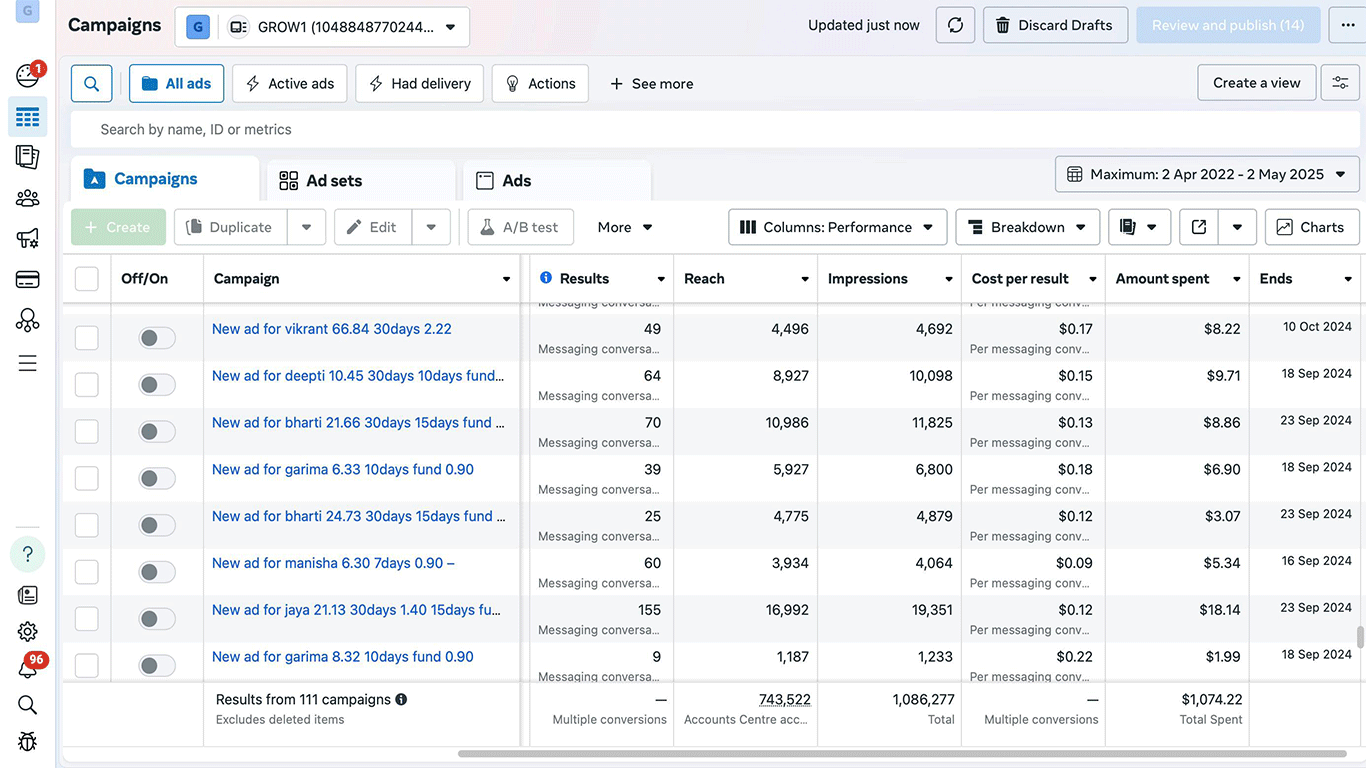Open campaign New ad for jaya 21.13

[357, 610]
